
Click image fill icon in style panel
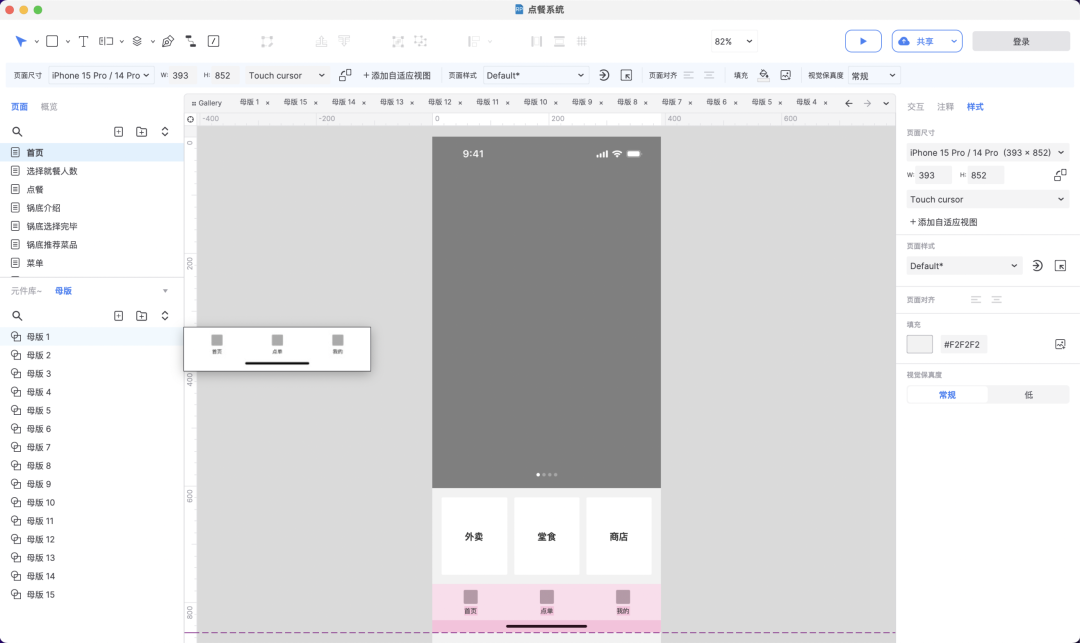(1060, 344)
